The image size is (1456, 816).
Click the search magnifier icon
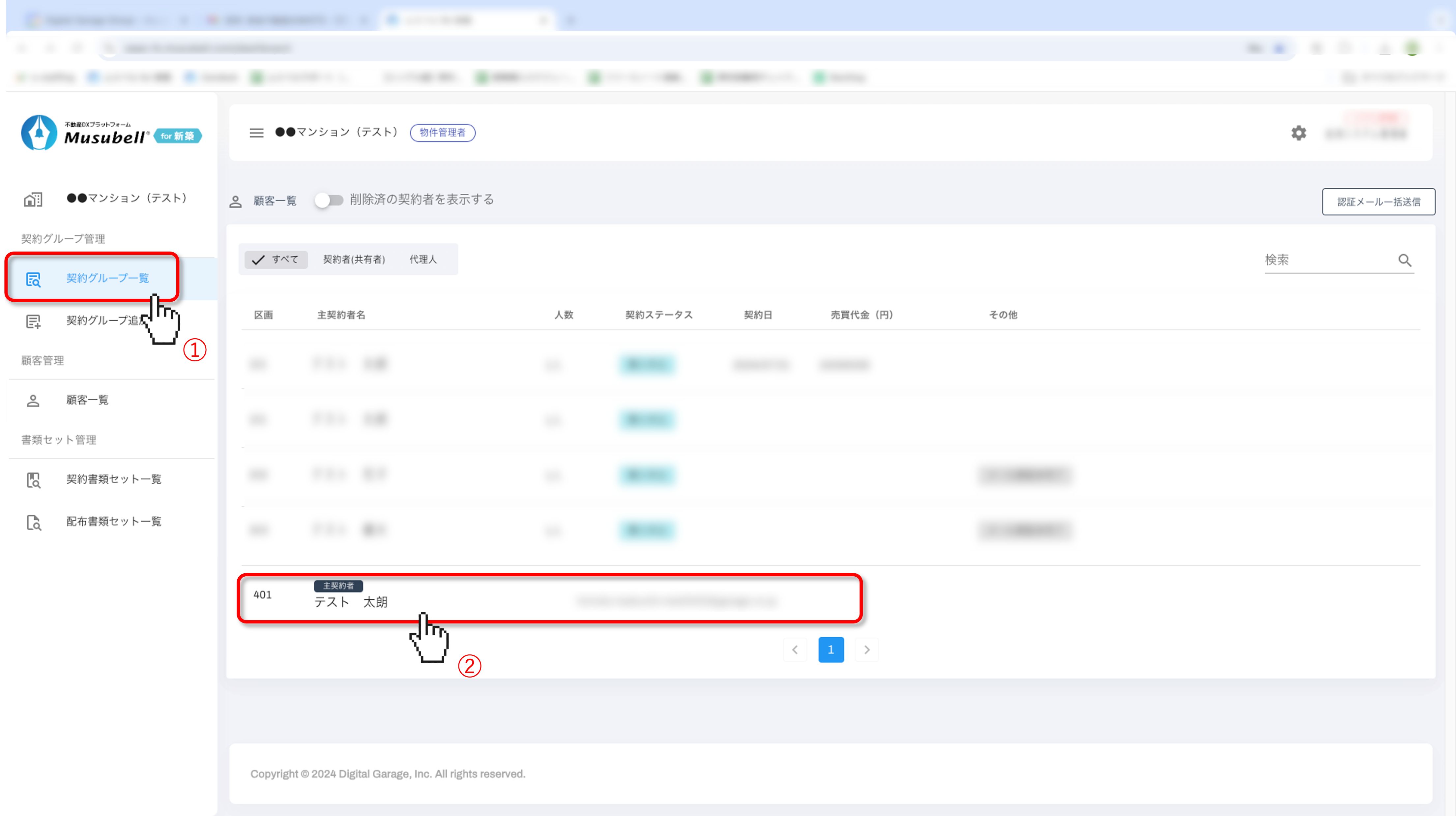point(1405,260)
